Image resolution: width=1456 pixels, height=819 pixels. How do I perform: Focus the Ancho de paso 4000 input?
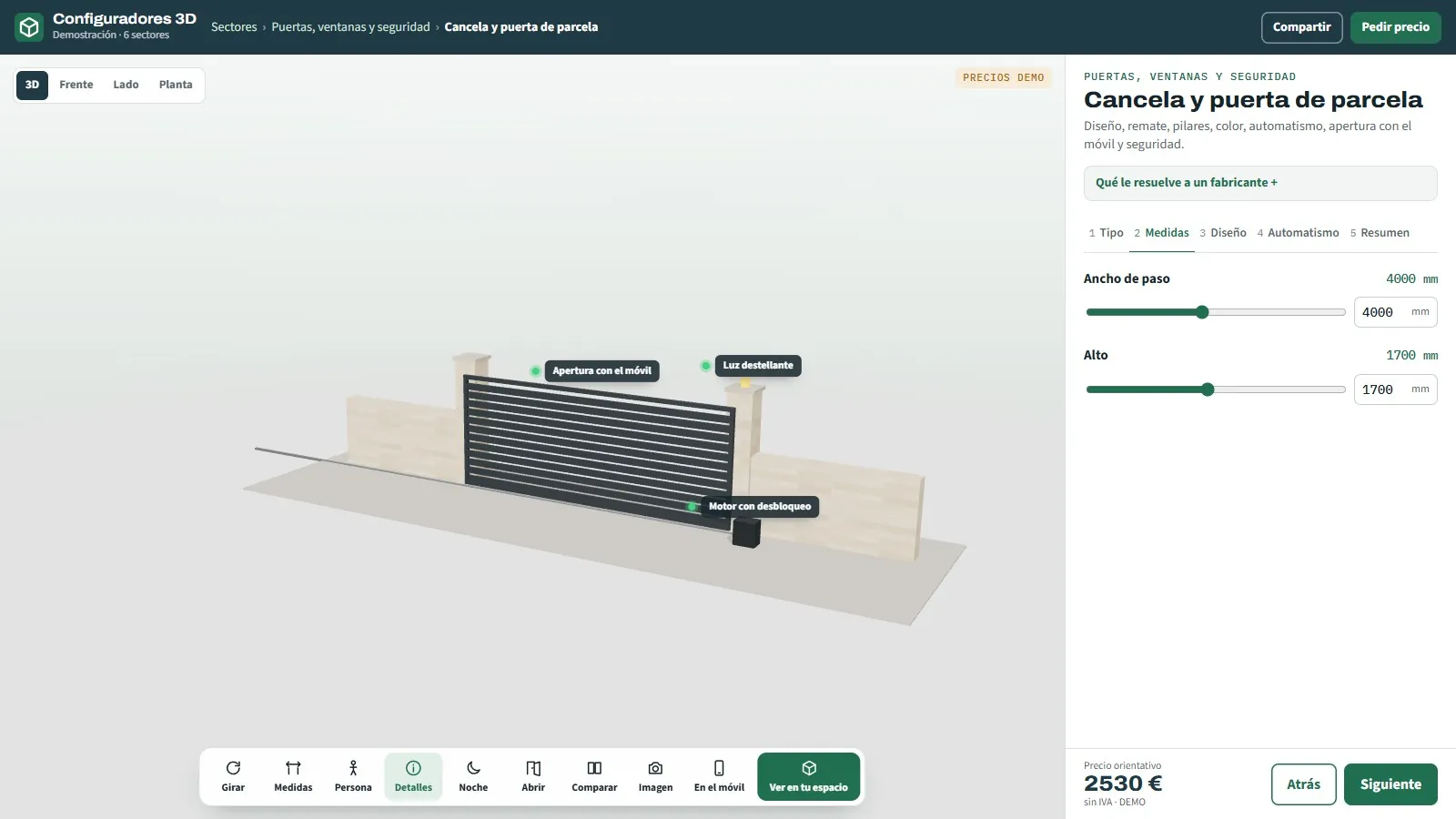[1395, 312]
